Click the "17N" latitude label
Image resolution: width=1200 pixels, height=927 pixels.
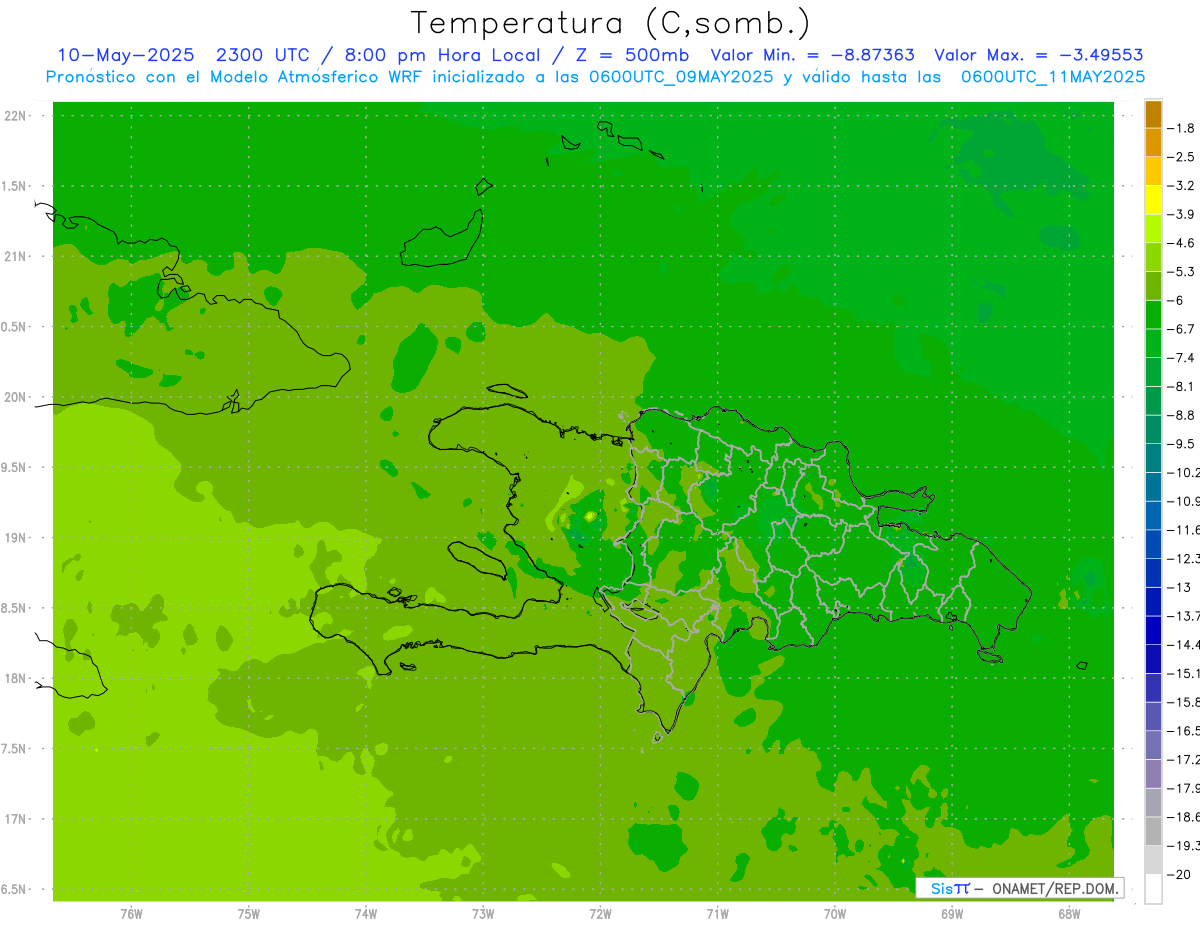(16, 819)
